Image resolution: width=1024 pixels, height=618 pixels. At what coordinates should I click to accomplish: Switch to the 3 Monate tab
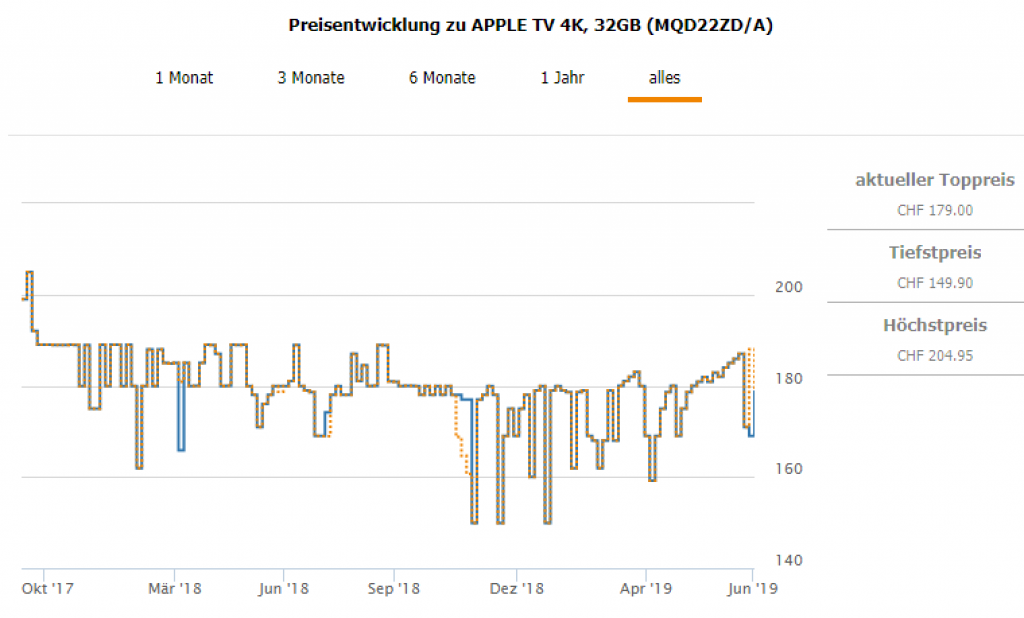[x=311, y=78]
